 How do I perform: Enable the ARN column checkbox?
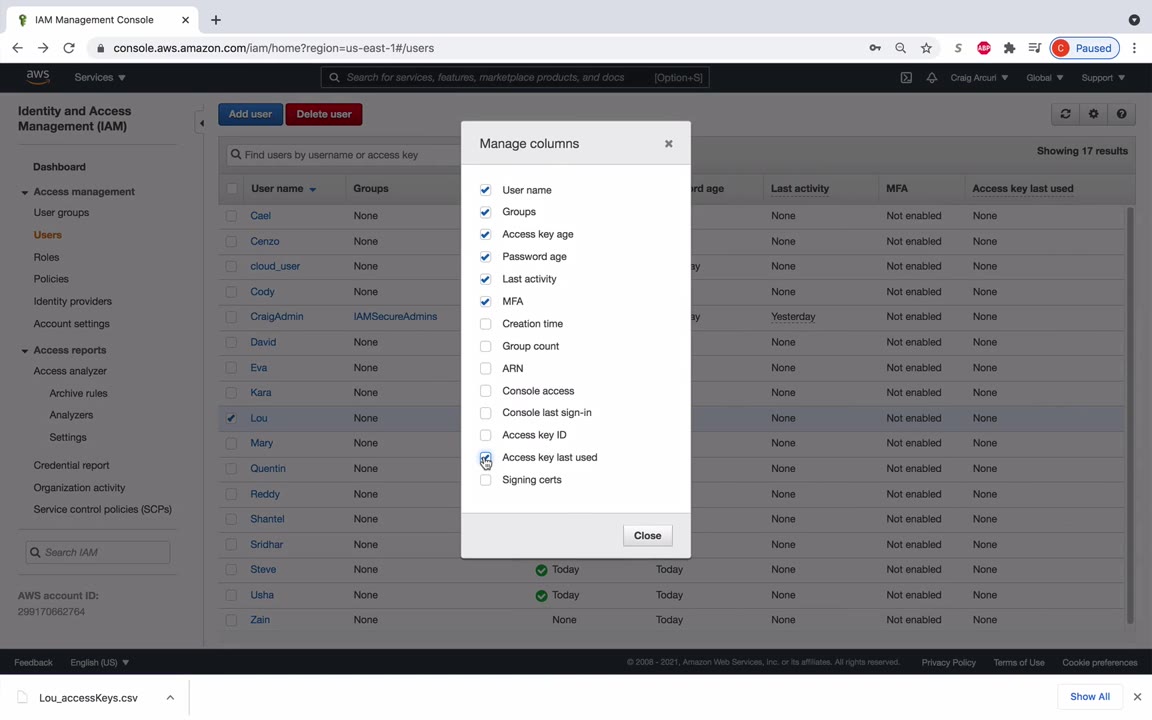486,368
